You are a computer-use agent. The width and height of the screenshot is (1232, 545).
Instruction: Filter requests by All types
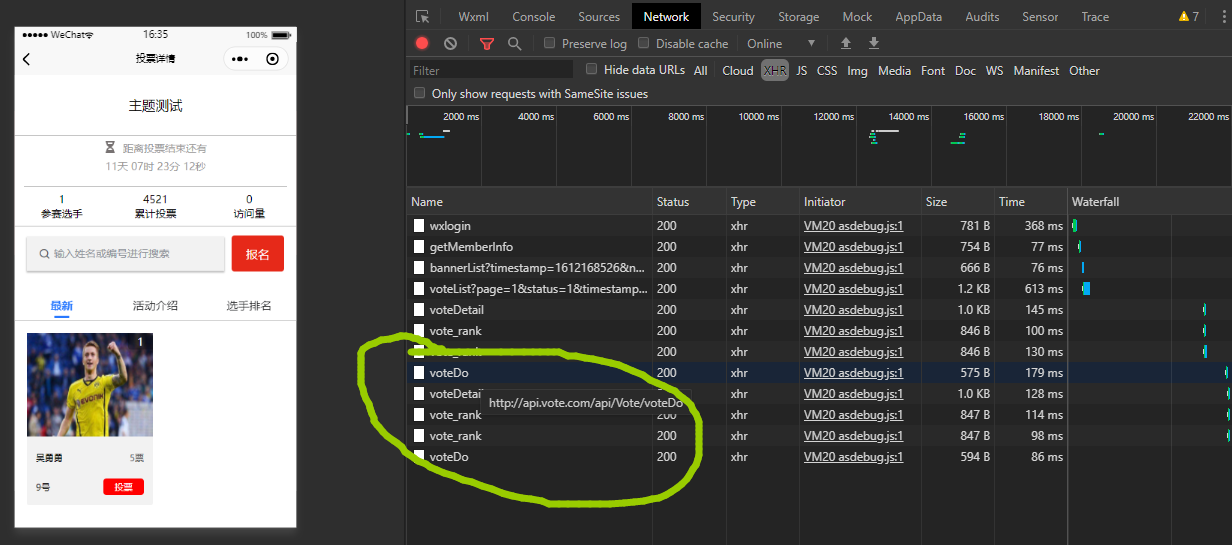[x=700, y=70]
